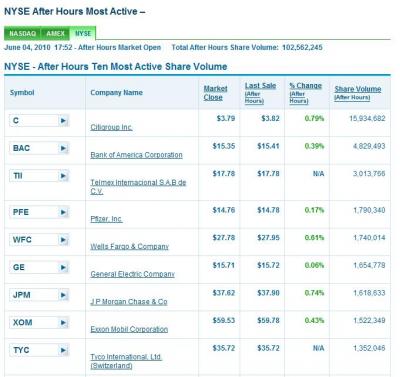
Task: Click arrow icon beside GE symbol
Action: (64, 267)
